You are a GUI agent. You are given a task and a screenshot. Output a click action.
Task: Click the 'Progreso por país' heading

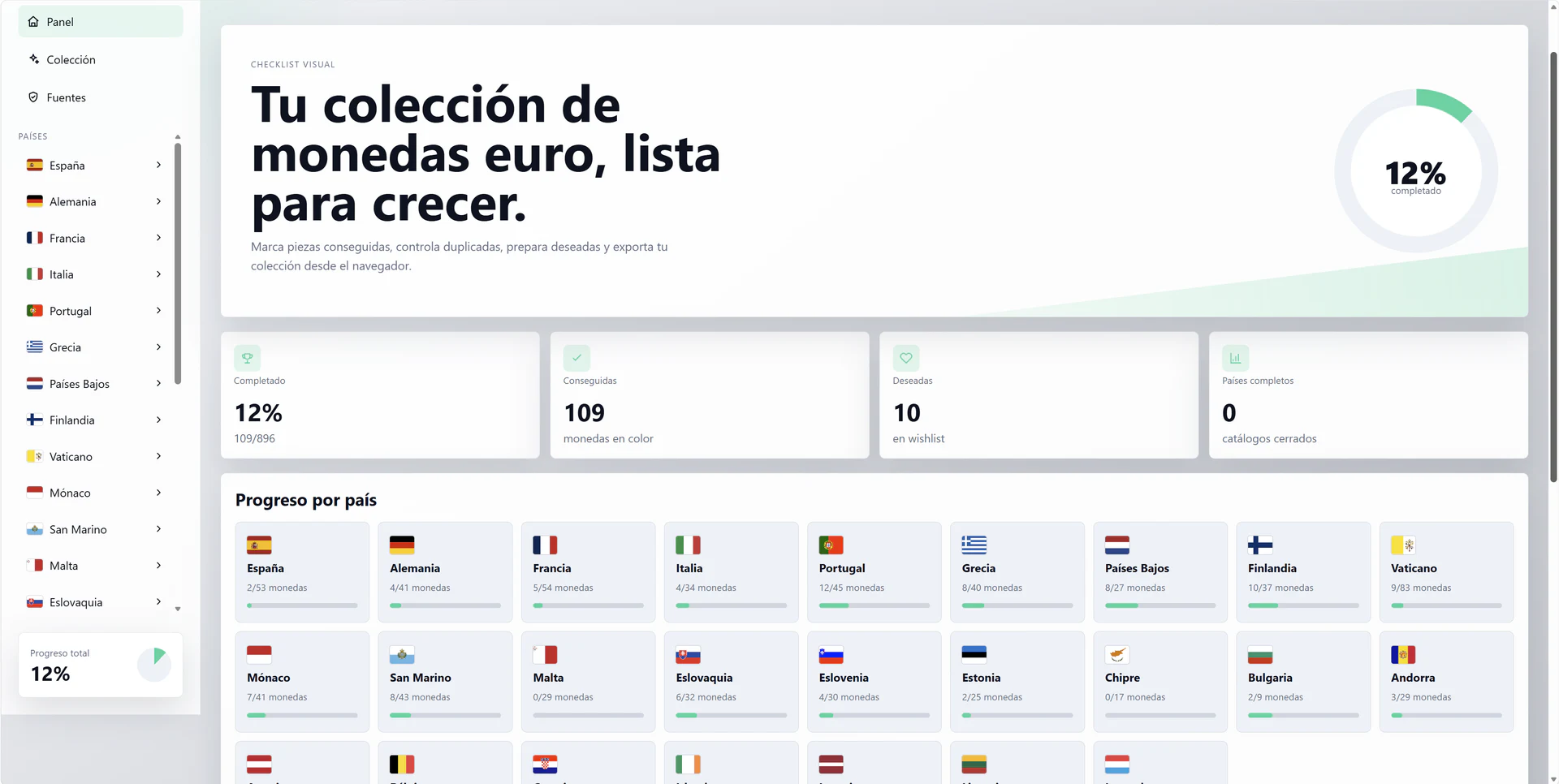point(306,500)
